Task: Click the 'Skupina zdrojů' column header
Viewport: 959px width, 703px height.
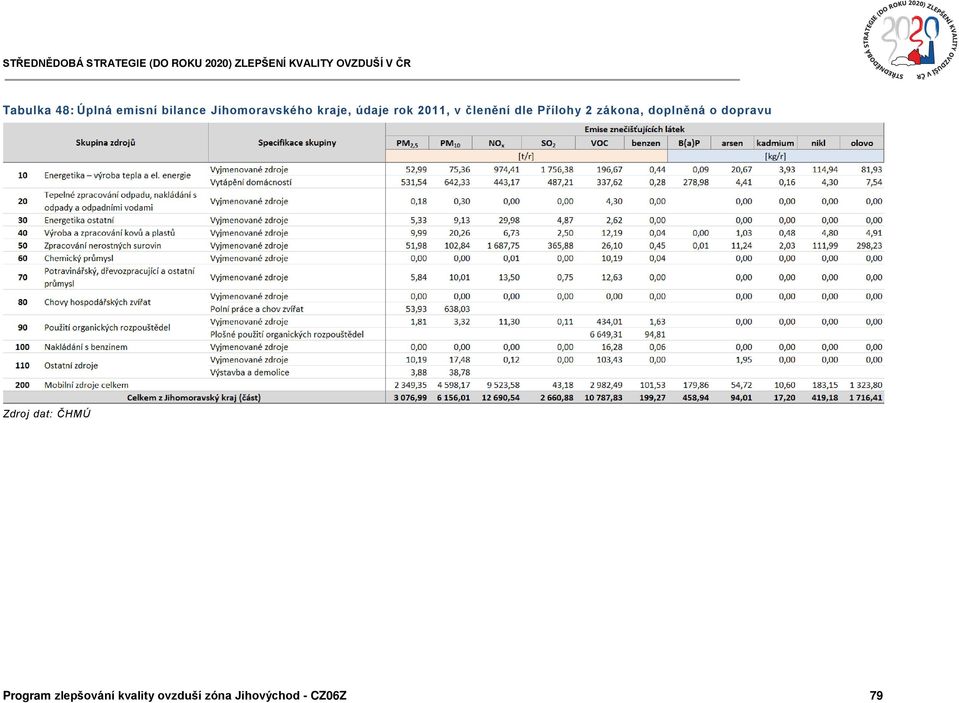Action: 105,143
